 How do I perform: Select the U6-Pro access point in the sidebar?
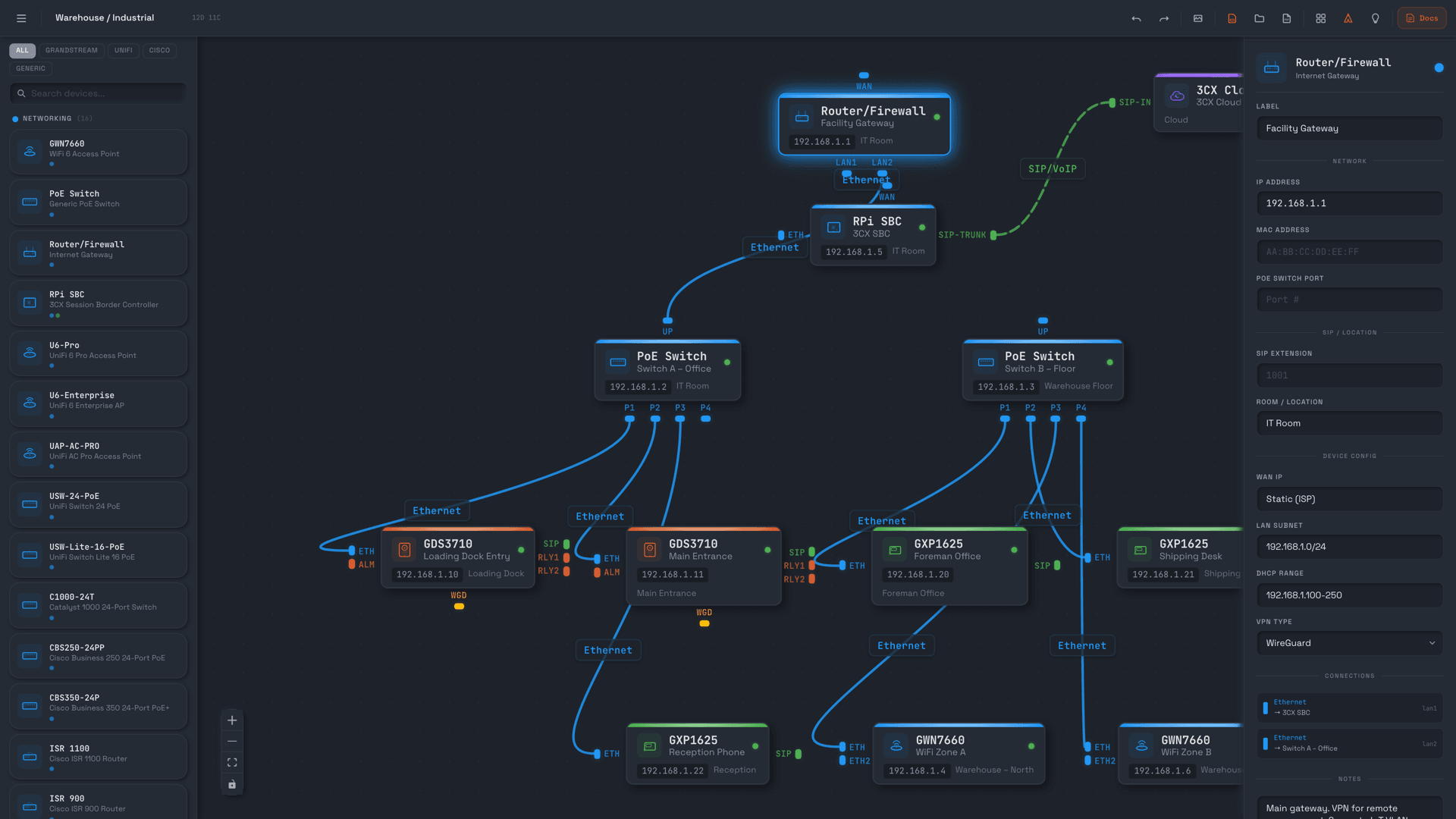pyautogui.click(x=98, y=353)
